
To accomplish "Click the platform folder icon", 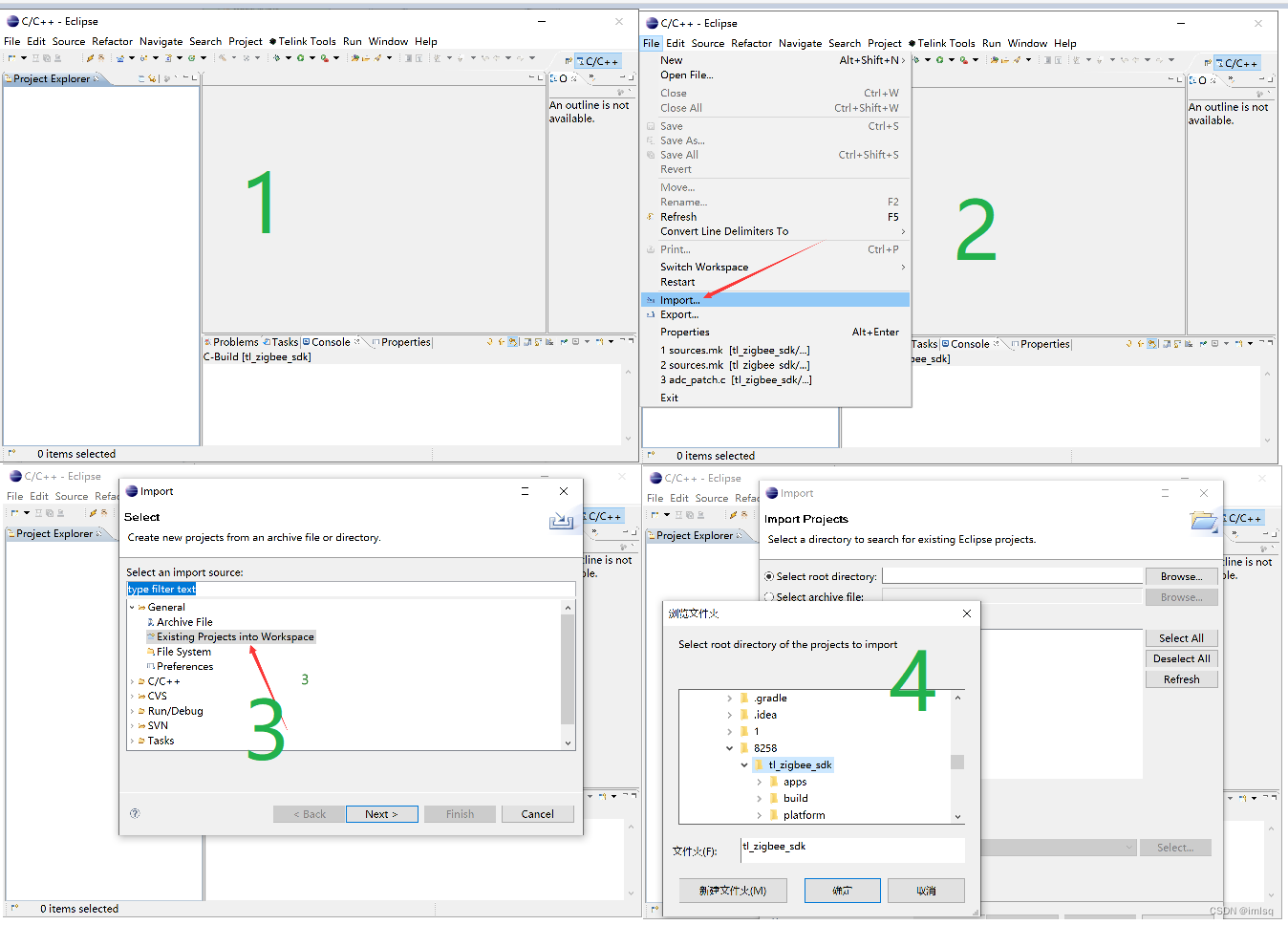I will 774,815.
